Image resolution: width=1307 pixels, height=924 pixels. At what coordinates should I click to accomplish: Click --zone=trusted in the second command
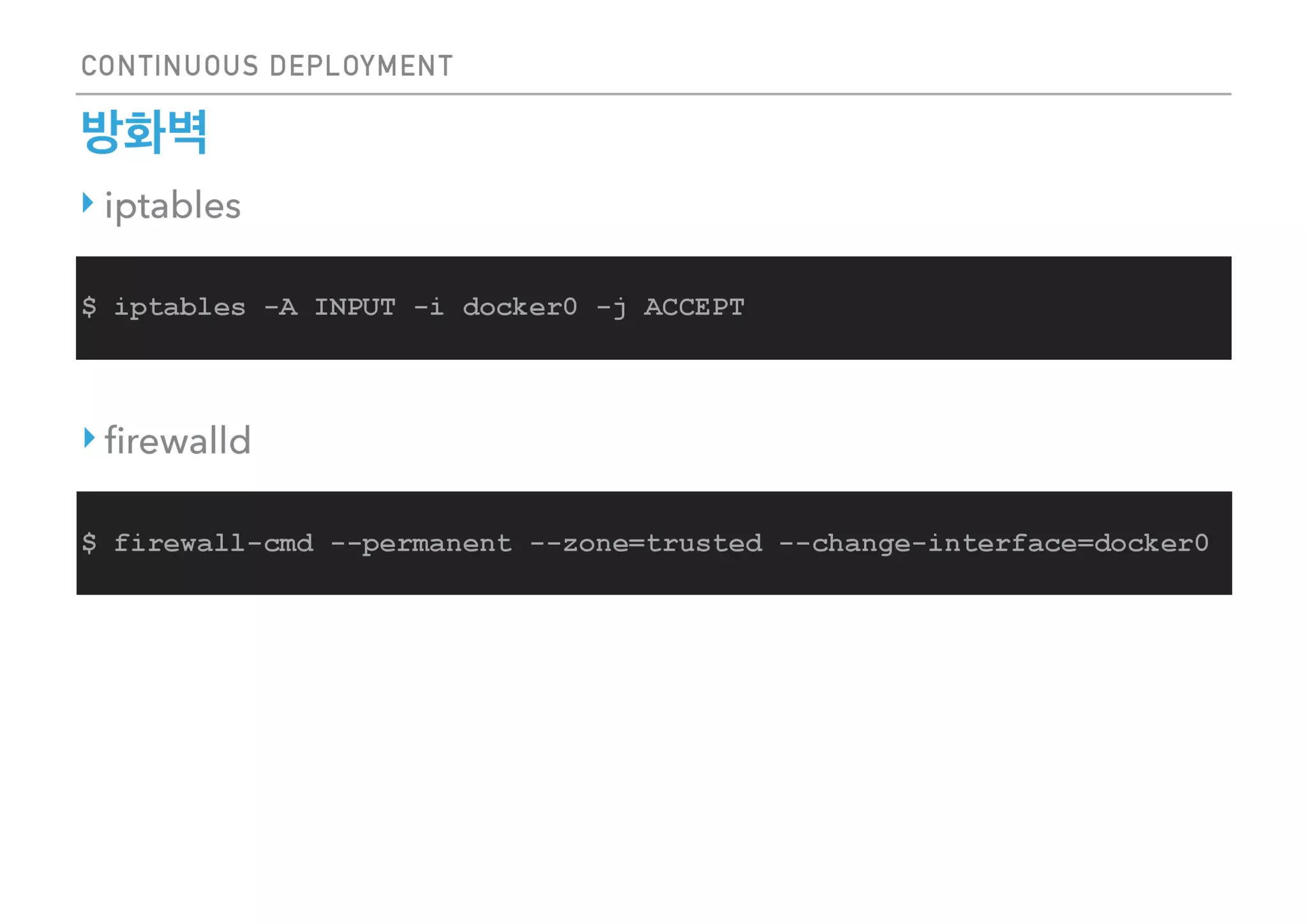pos(646,543)
